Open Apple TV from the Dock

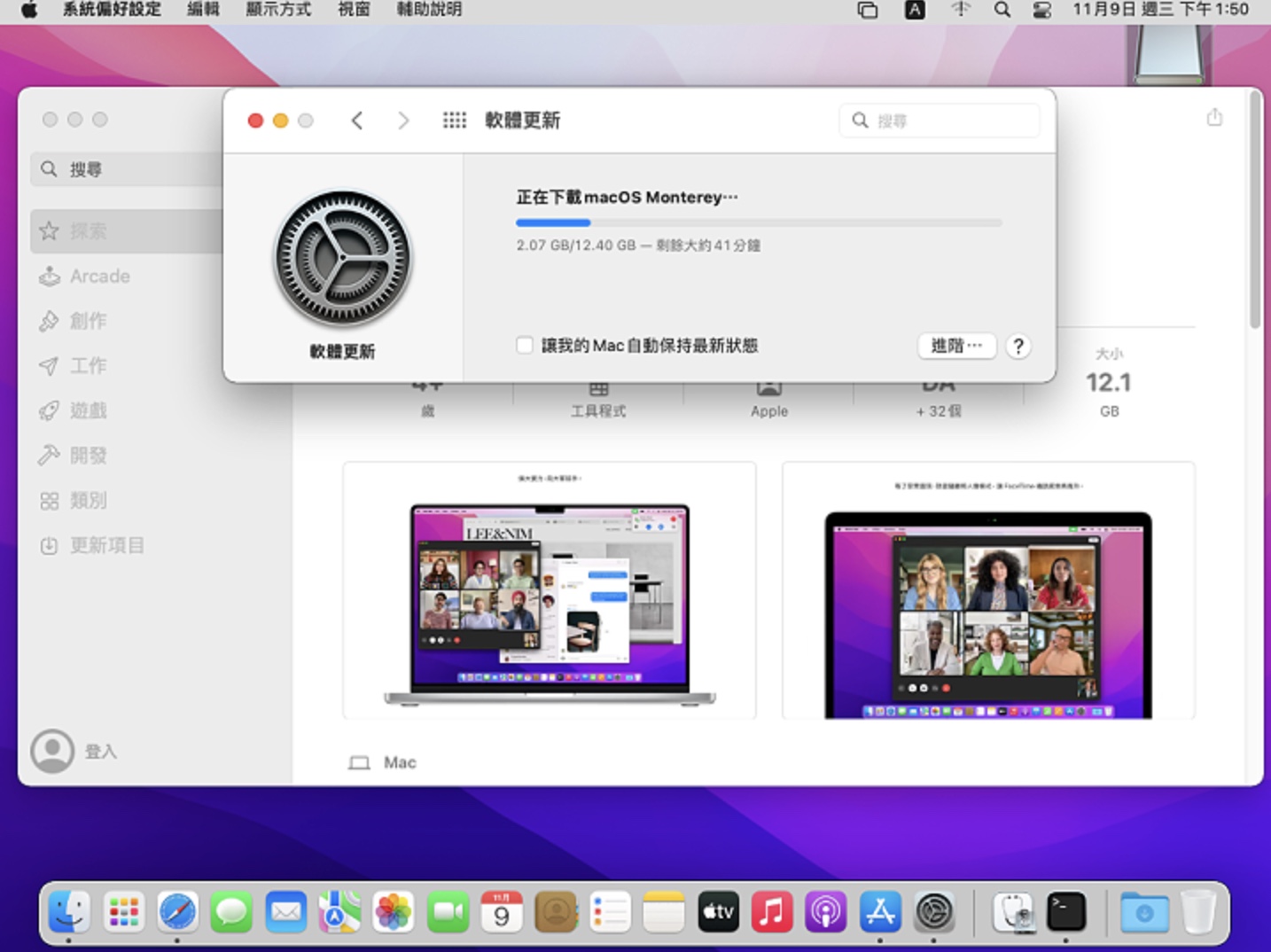[x=718, y=911]
